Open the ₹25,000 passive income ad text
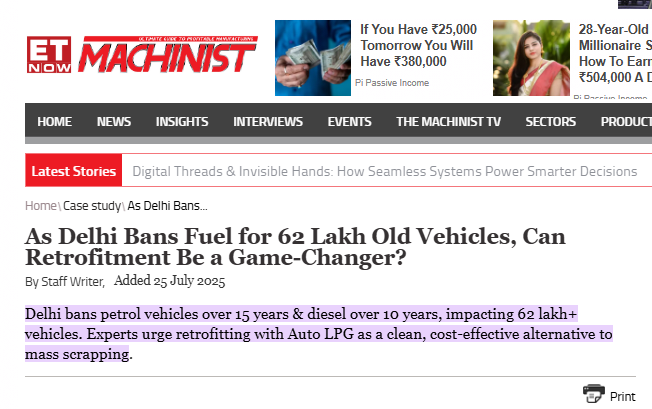 point(418,45)
